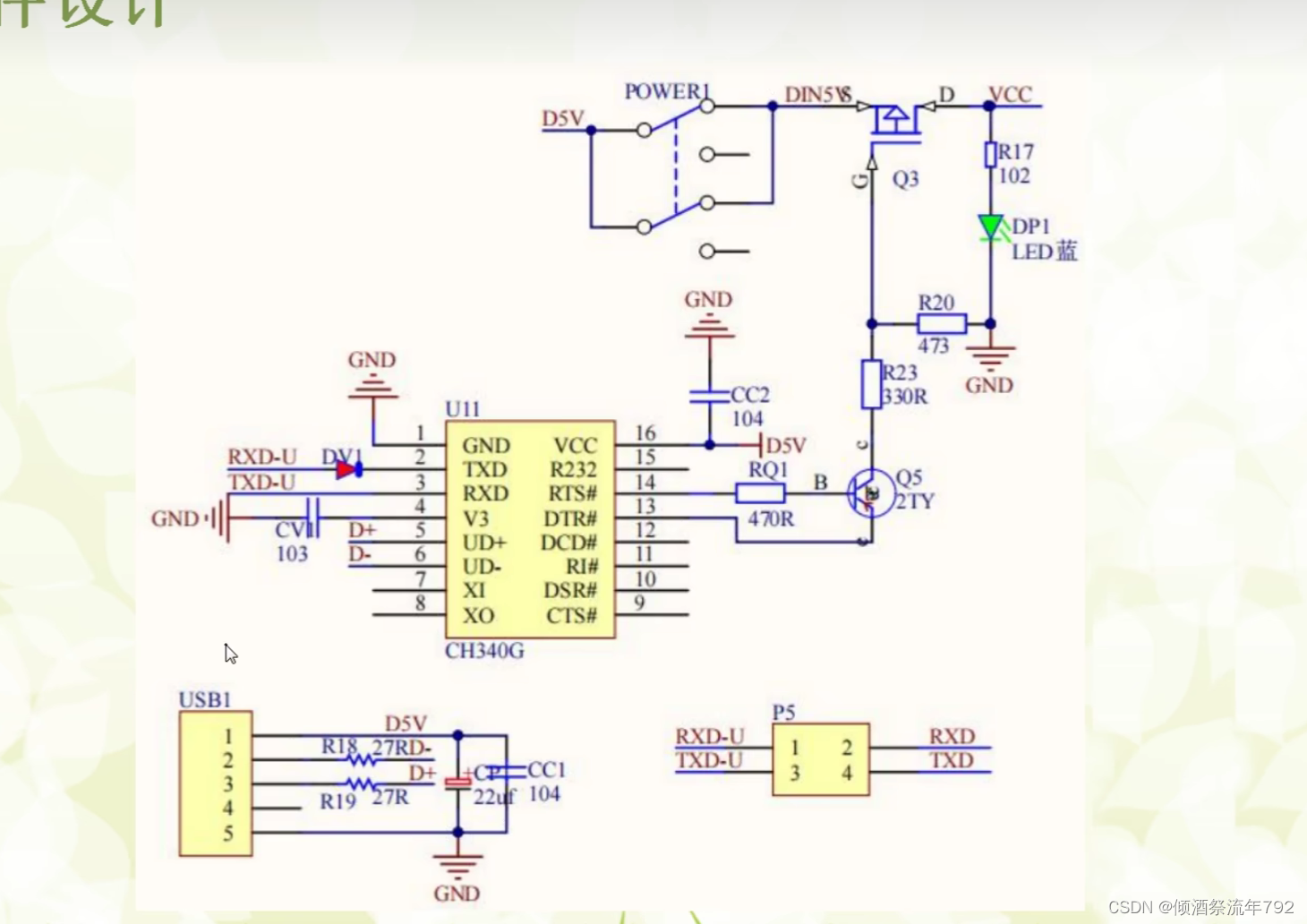This screenshot has height=924, width=1307.
Task: Click the red CP polarized capacitor
Action: [x=457, y=781]
